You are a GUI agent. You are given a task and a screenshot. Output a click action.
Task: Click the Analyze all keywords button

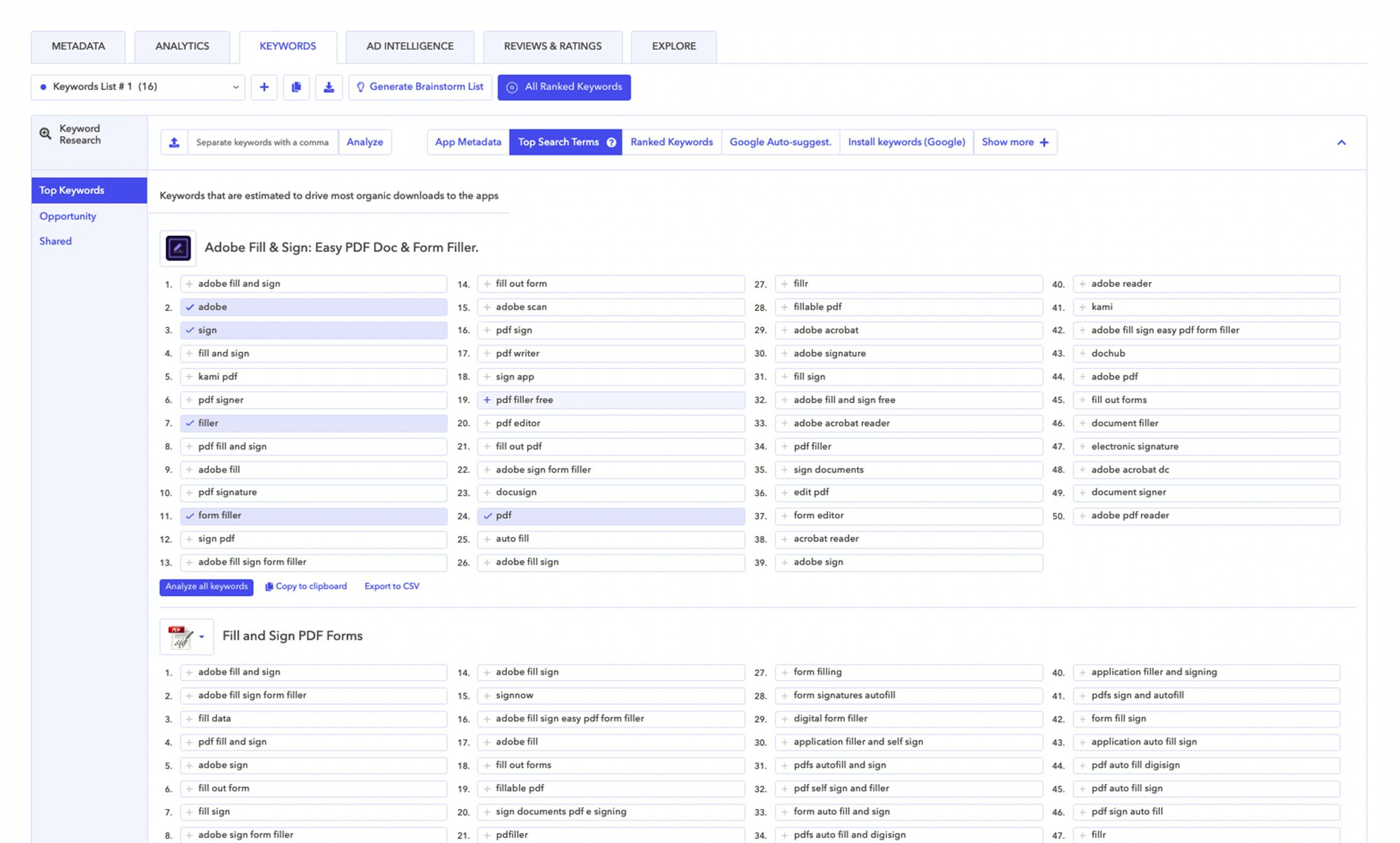(206, 586)
